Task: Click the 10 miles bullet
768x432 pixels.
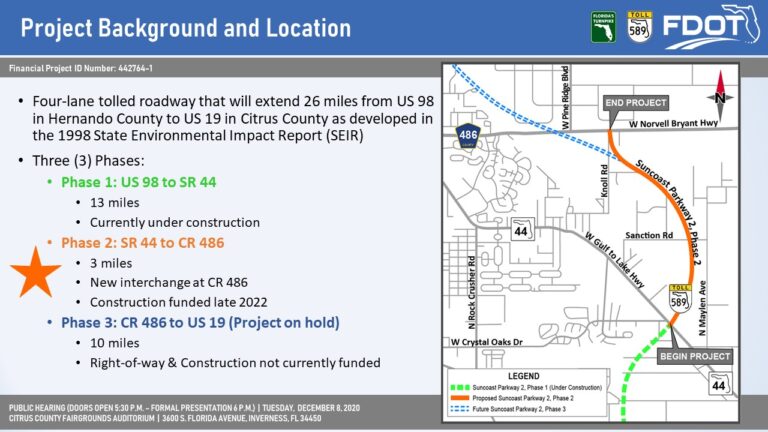Action: point(115,343)
